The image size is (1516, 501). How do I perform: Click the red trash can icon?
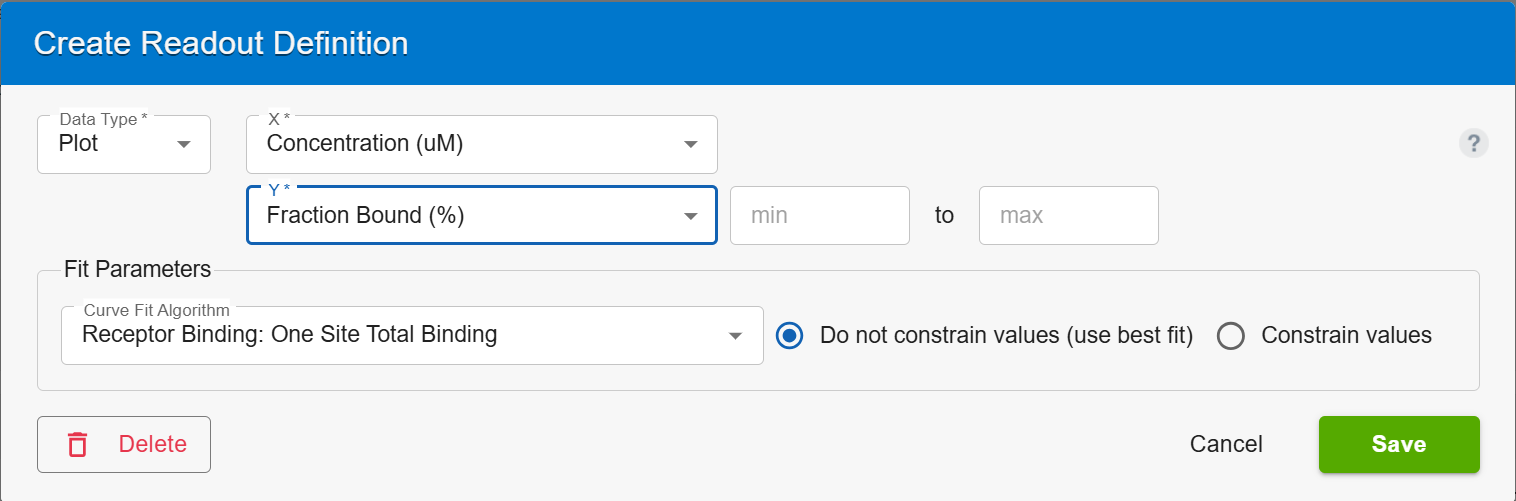point(77,444)
